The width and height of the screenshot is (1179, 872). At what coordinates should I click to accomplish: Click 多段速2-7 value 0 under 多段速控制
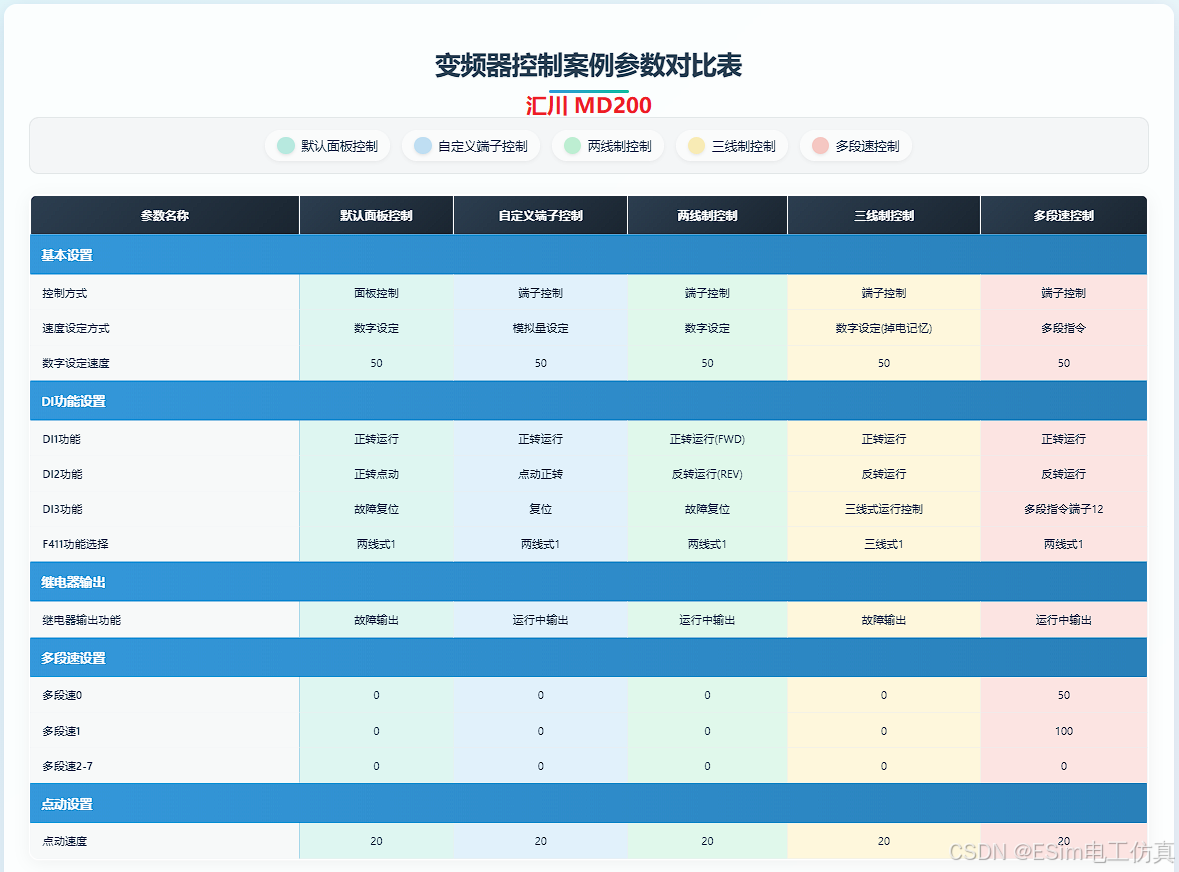click(1064, 766)
